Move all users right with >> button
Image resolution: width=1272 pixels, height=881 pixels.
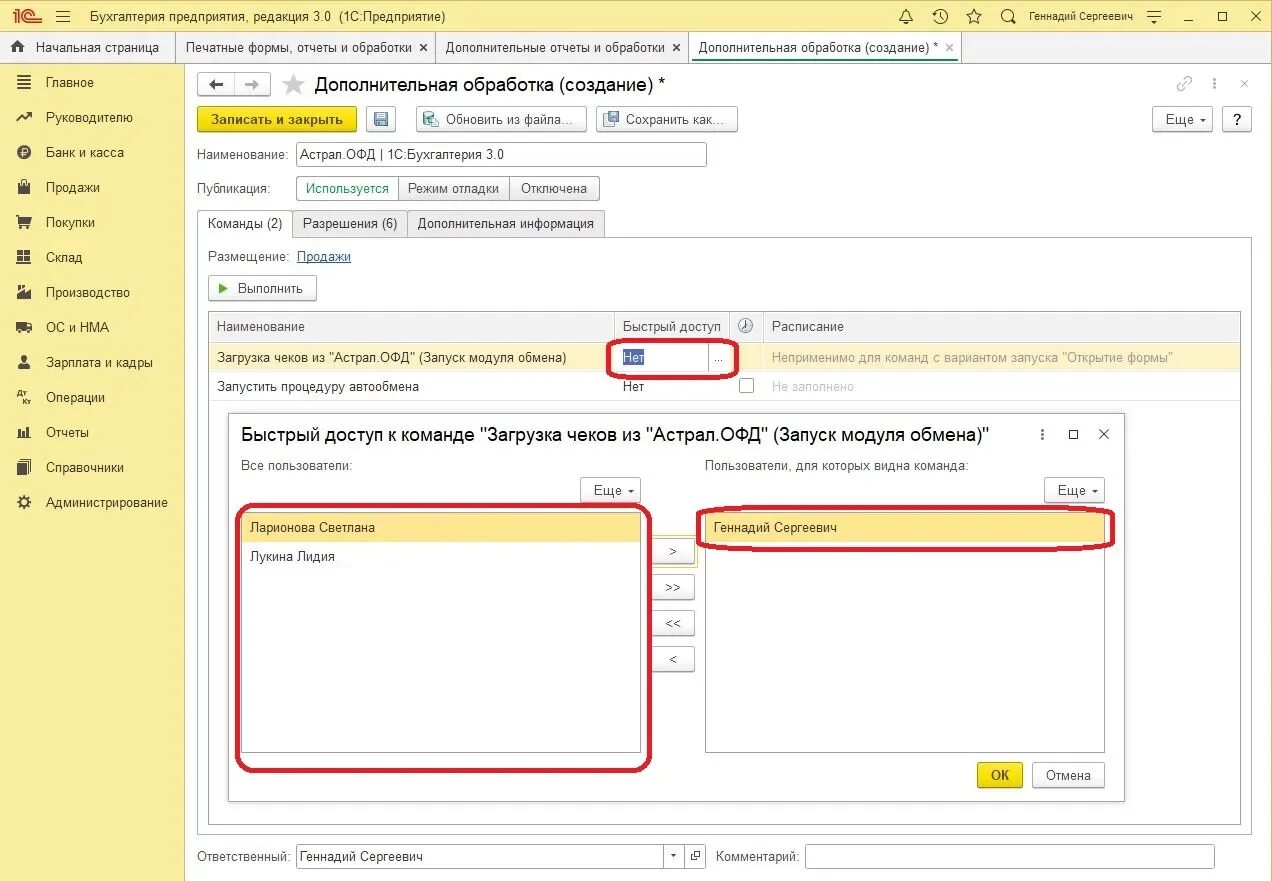pos(673,587)
